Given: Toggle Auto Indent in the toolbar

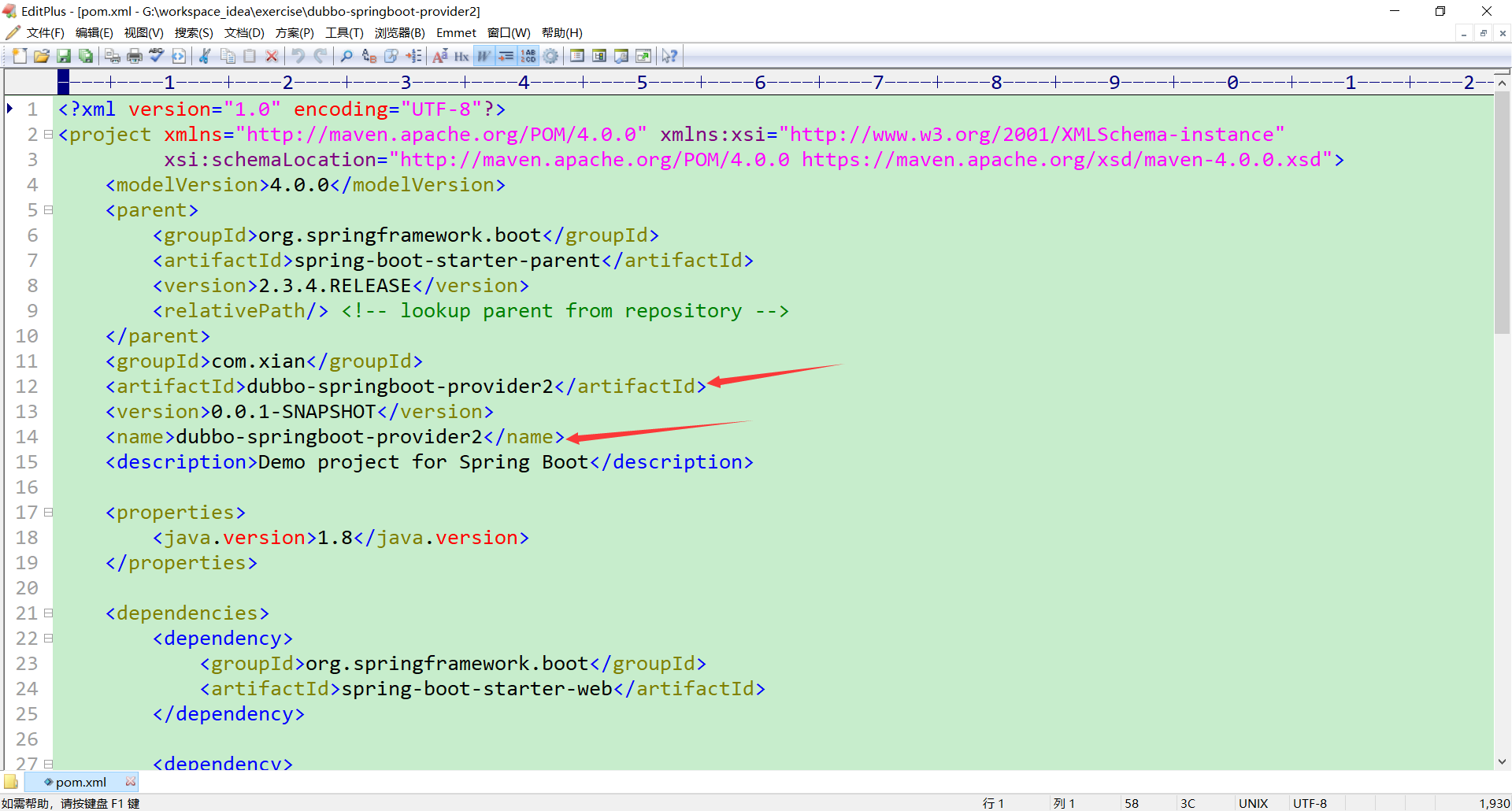Looking at the screenshot, I should [x=506, y=56].
